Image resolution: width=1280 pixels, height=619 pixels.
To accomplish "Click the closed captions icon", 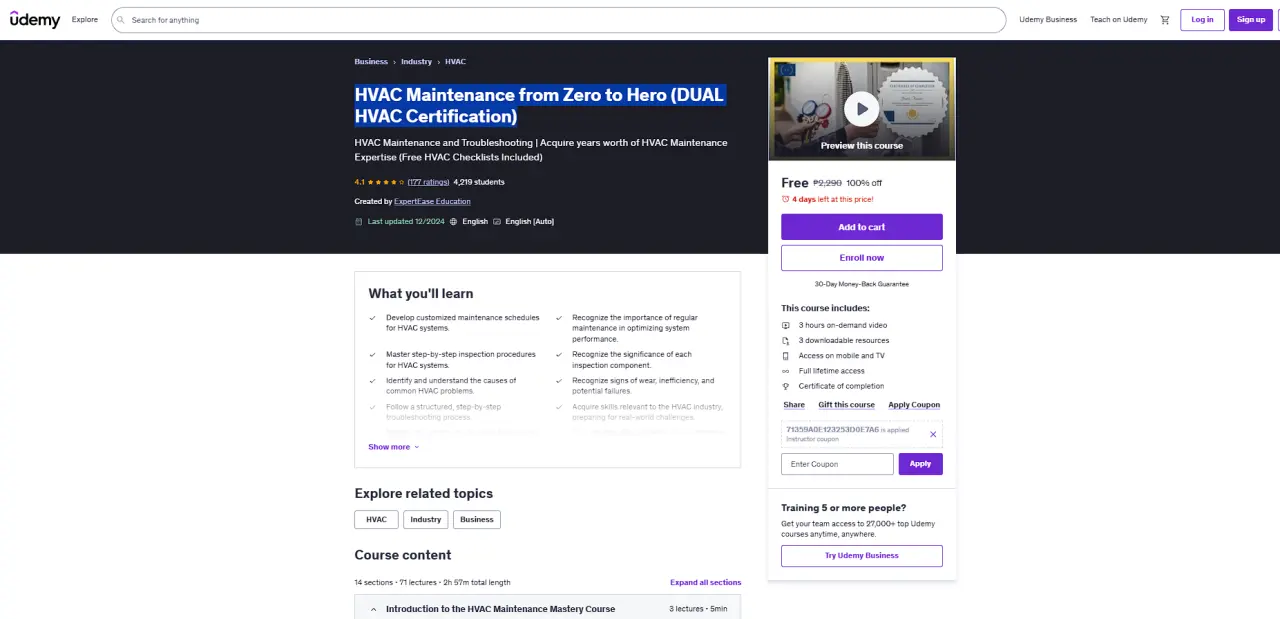I will [497, 221].
